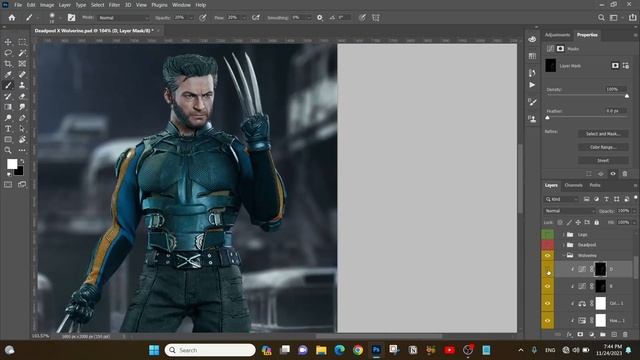Screen dimensions: 640x360
Task: Show the Deadpool group layer
Action: [x=547, y=245]
